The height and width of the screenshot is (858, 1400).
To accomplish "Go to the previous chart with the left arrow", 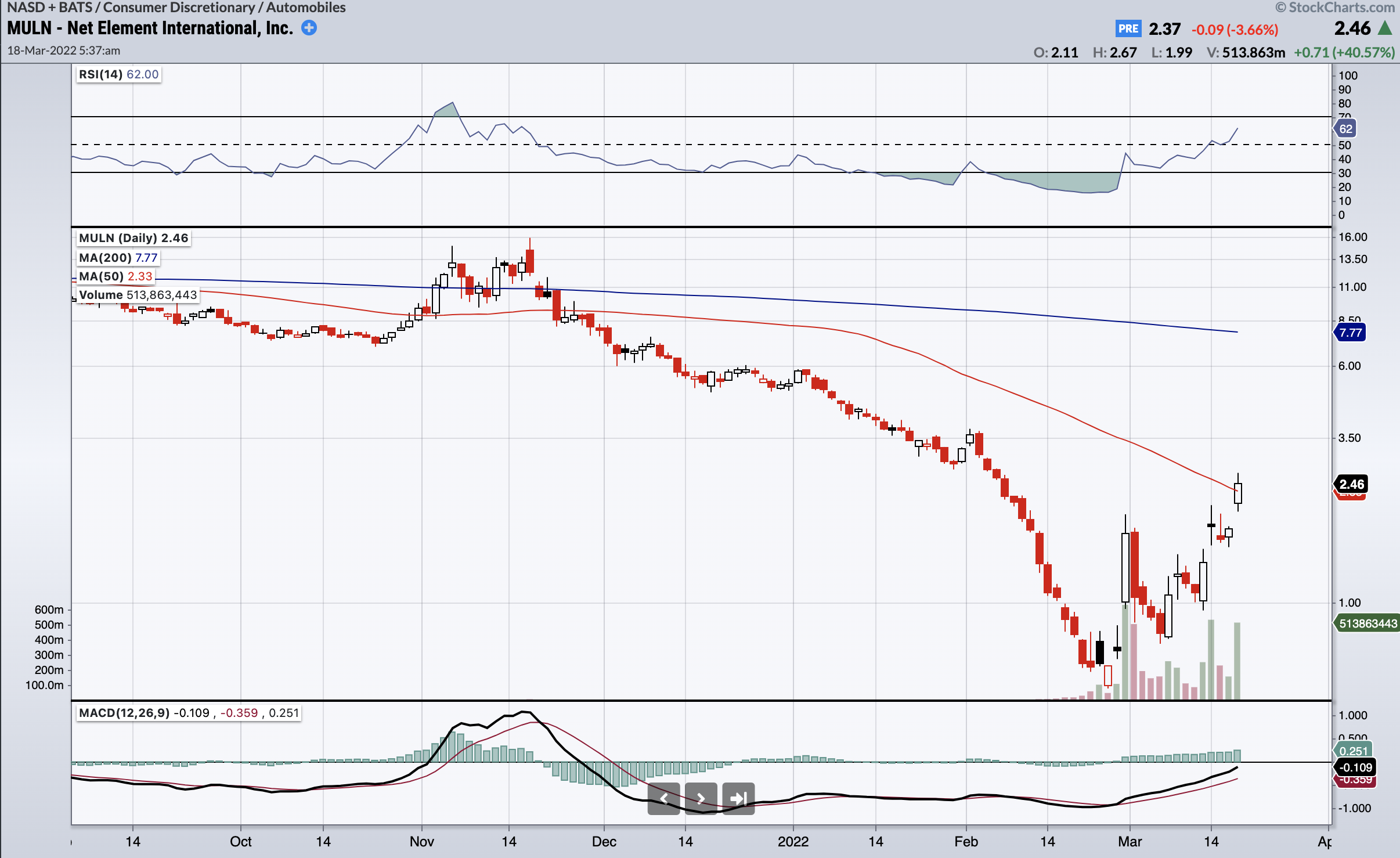I will click(663, 799).
